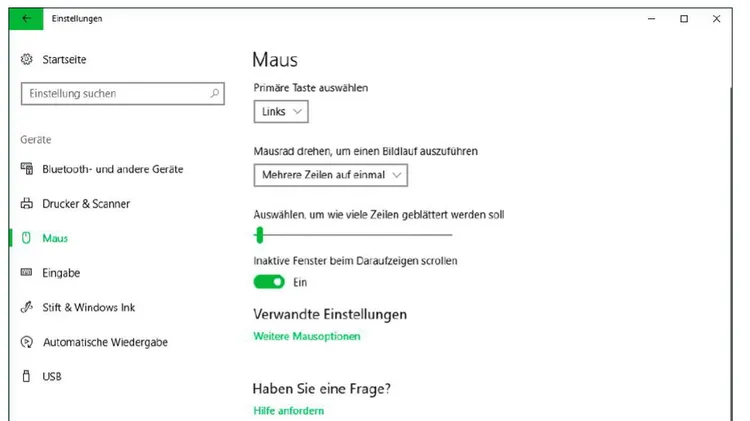
Task: Open the Primäre Taste 'Links' dropdown
Action: point(281,111)
